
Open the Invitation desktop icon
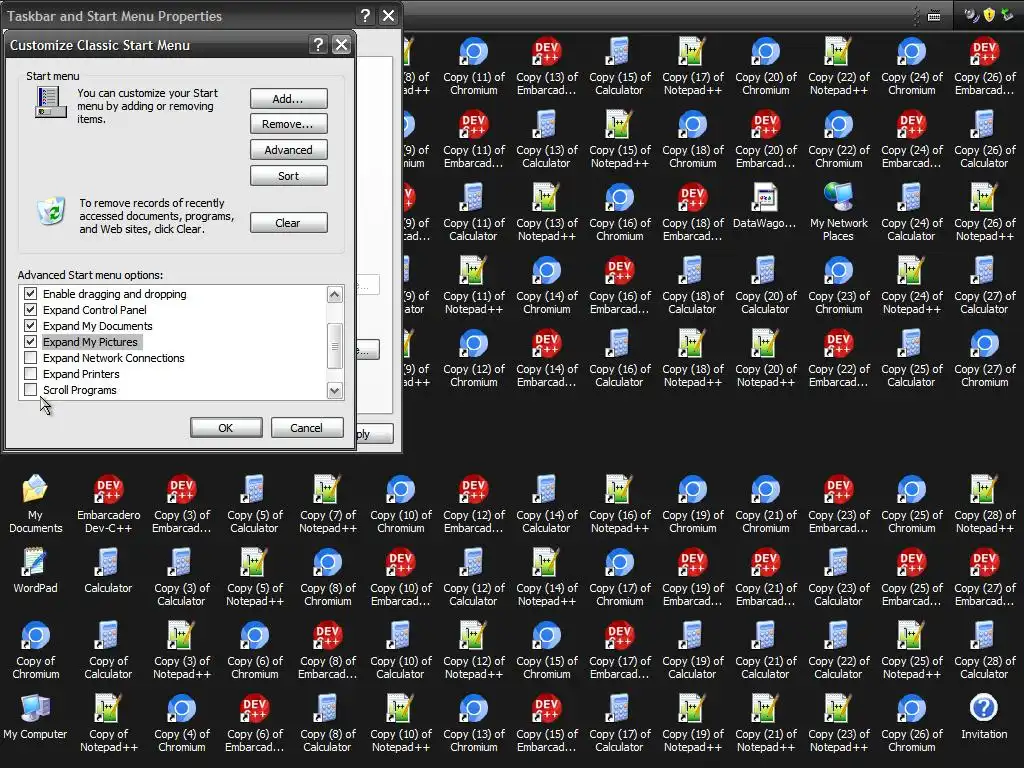tap(984, 717)
